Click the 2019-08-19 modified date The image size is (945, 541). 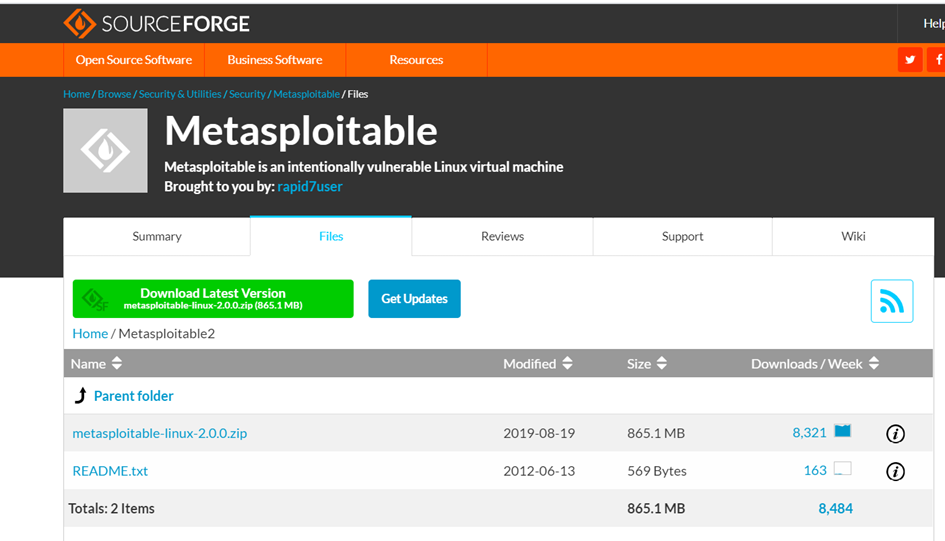(x=539, y=433)
